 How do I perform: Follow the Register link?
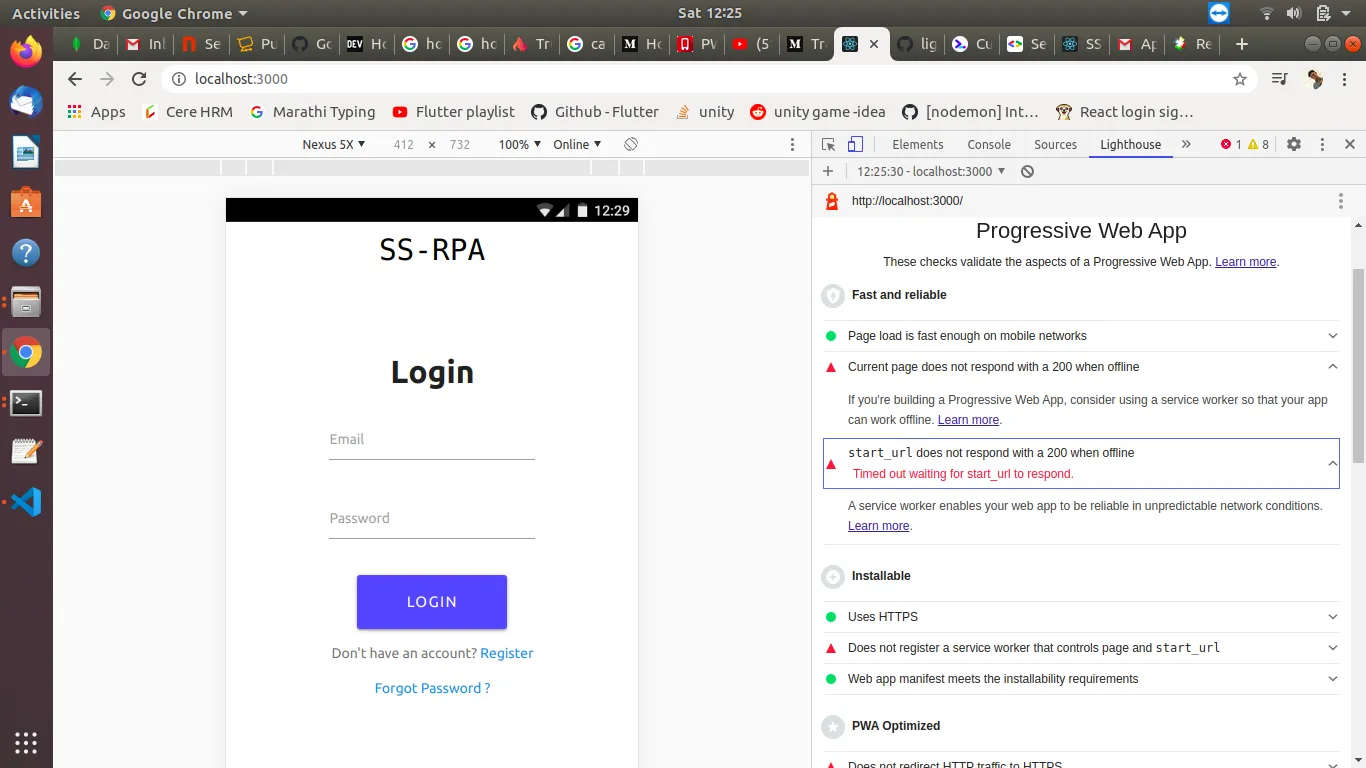(507, 653)
